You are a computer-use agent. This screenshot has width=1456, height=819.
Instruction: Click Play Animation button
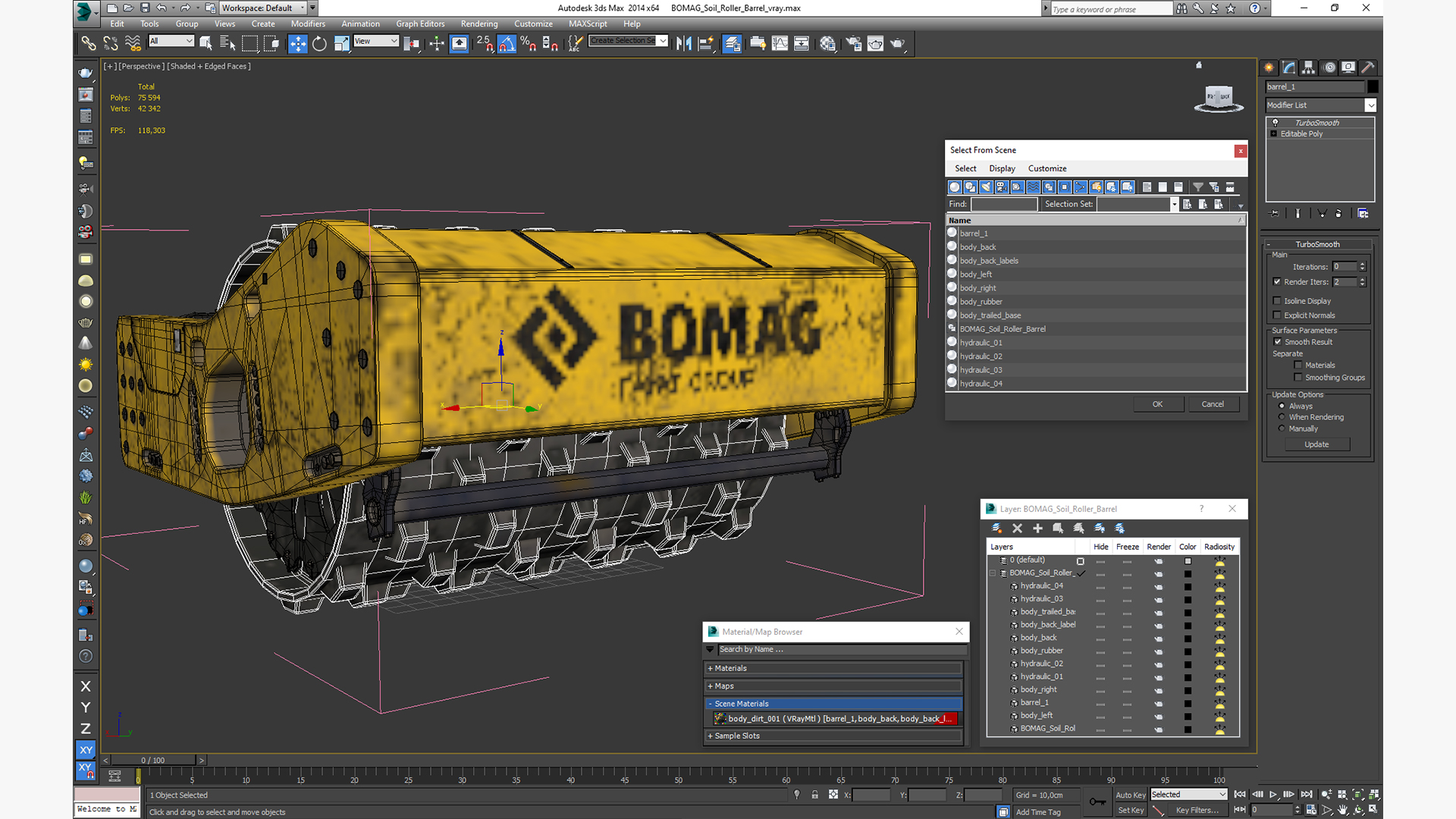pos(1273,794)
